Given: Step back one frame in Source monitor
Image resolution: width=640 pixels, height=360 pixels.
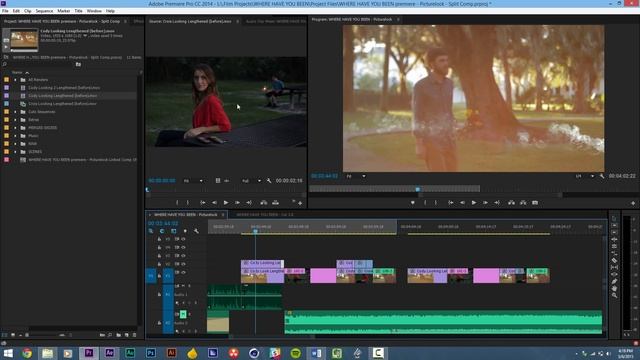Looking at the screenshot, I should pyautogui.click(x=214, y=202).
